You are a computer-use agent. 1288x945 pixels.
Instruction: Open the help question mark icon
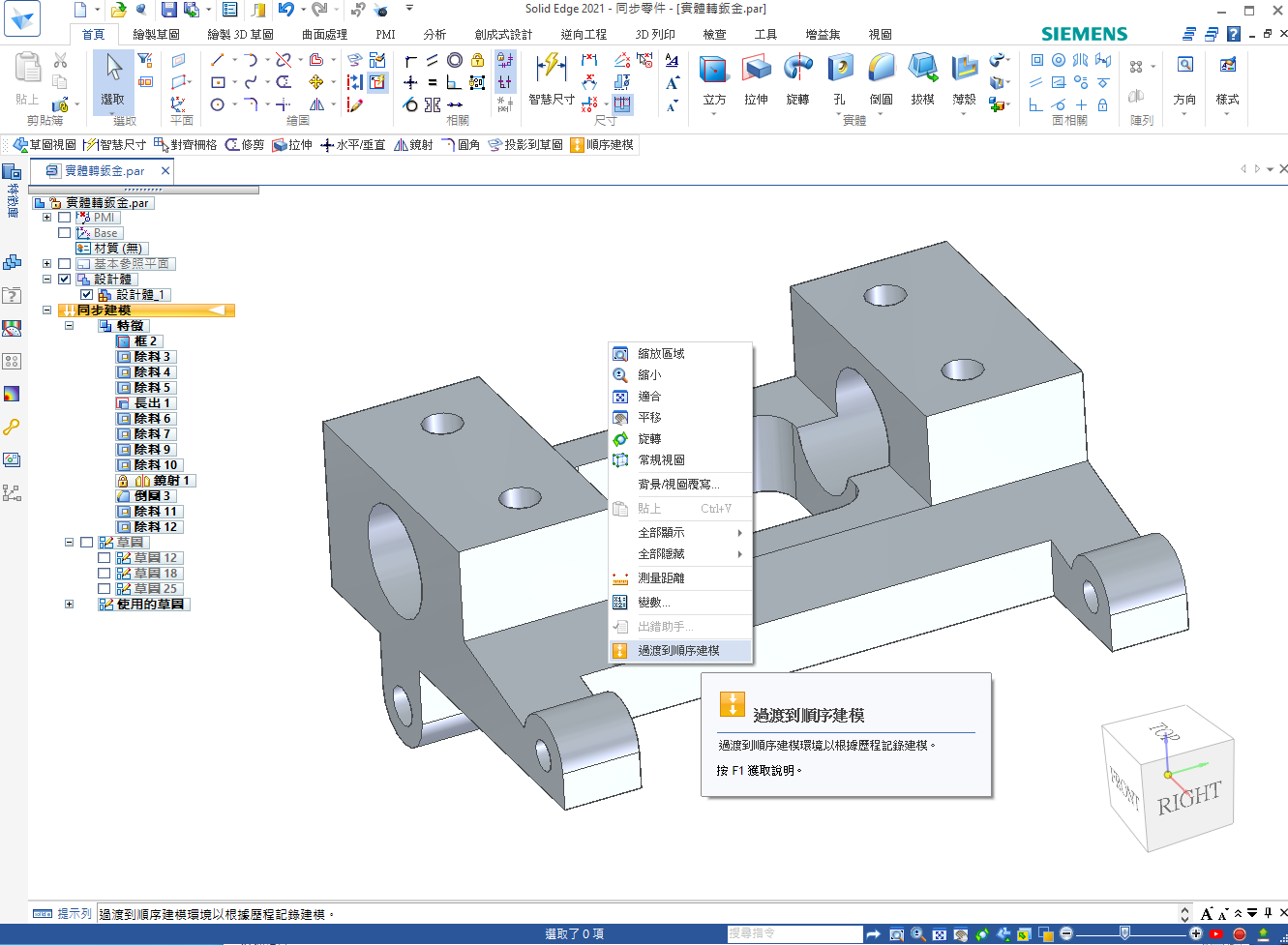[1234, 34]
